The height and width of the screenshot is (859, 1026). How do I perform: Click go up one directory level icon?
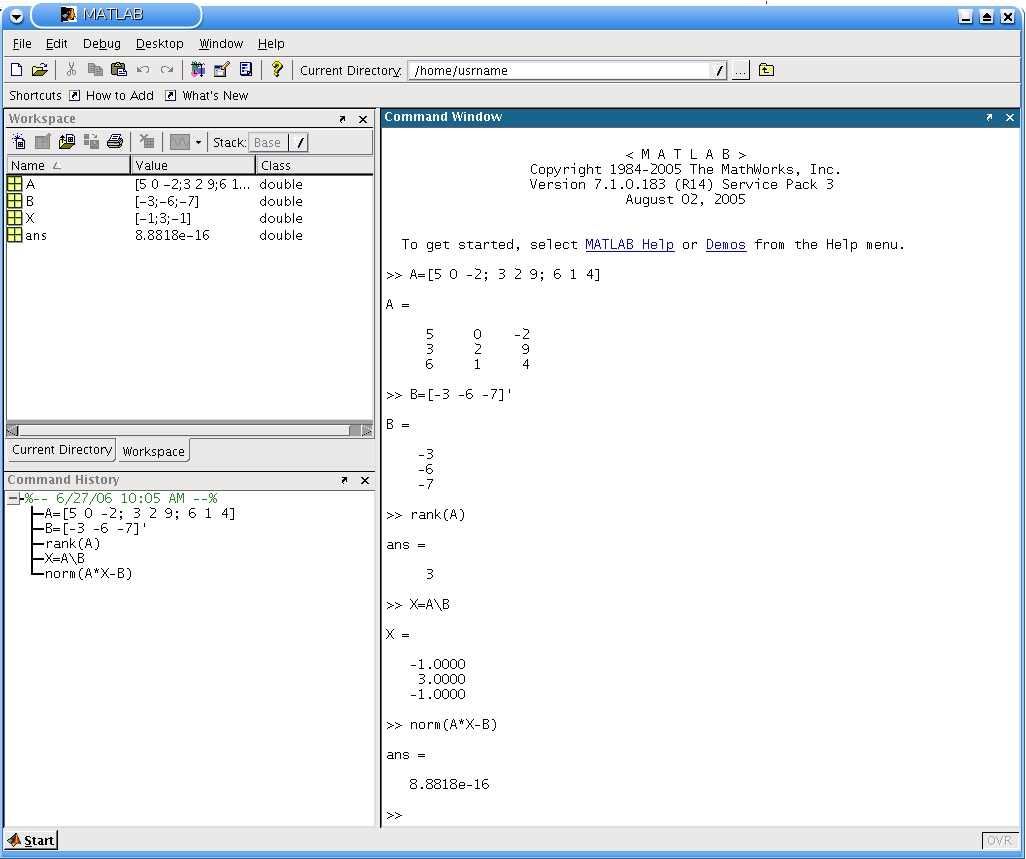point(766,70)
